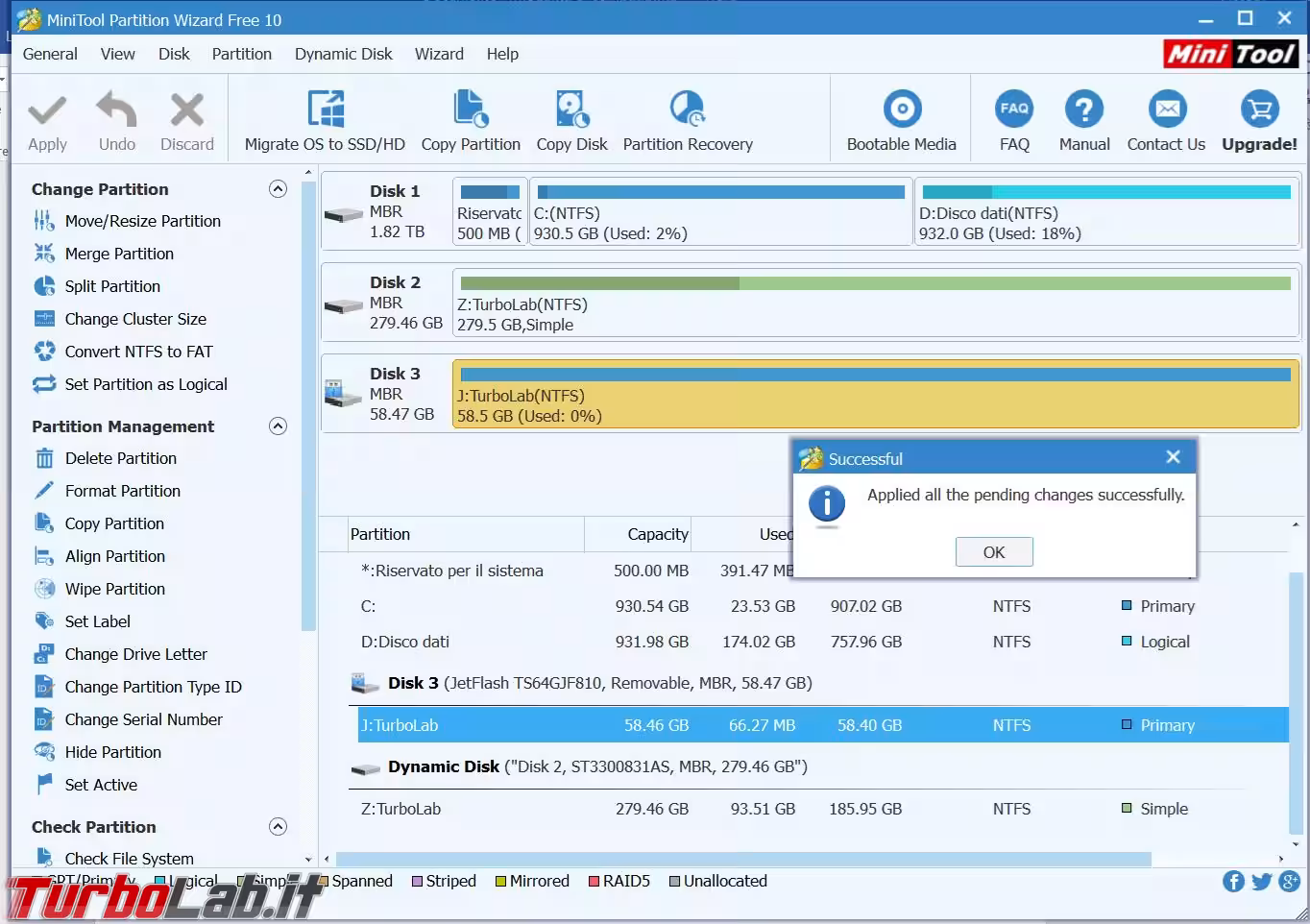Open the Copy Partition wizard in toolbar

(471, 110)
